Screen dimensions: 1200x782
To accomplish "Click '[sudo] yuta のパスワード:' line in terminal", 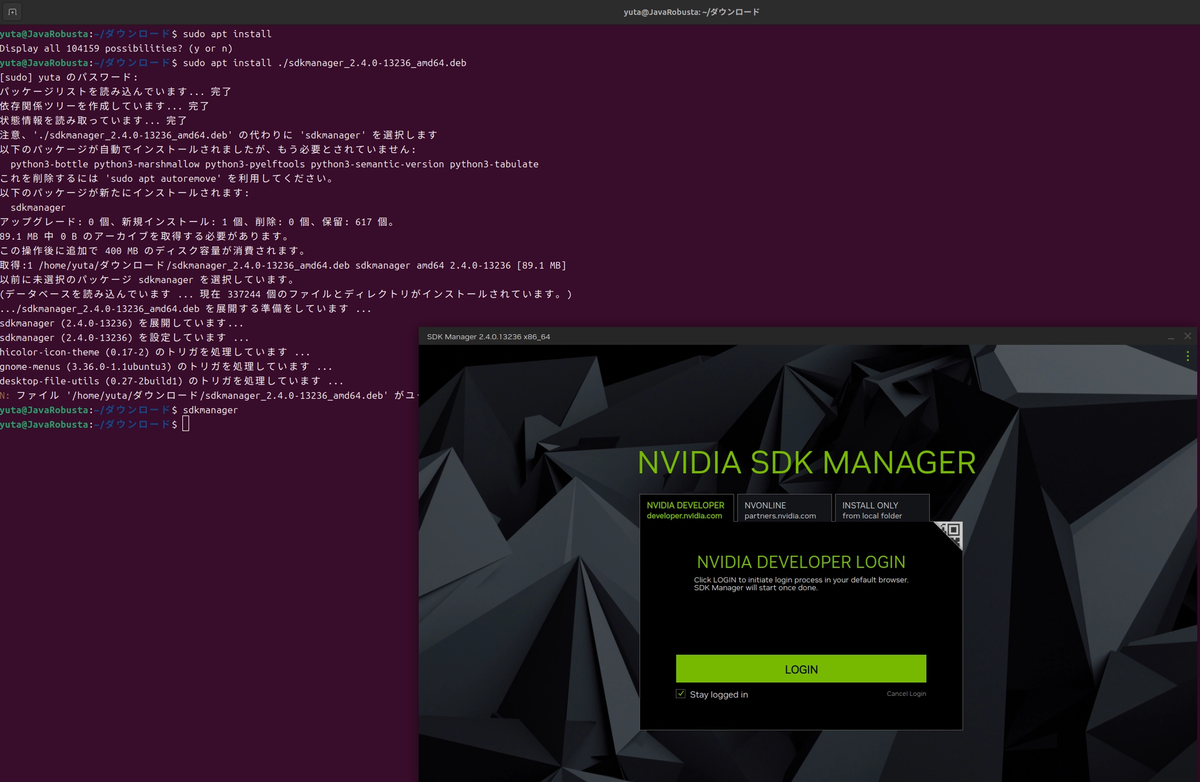I will click(x=69, y=77).
